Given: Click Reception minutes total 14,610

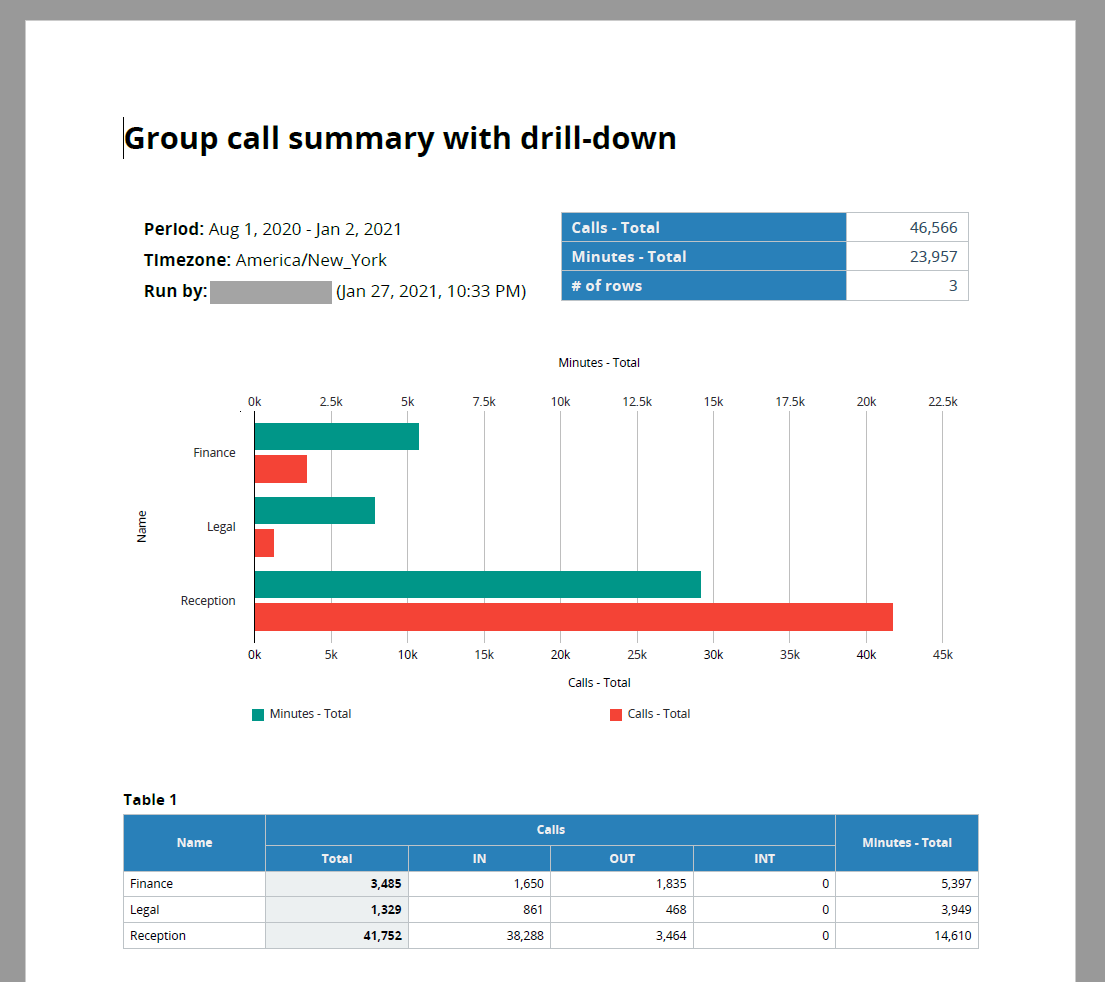Looking at the screenshot, I should coord(907,935).
